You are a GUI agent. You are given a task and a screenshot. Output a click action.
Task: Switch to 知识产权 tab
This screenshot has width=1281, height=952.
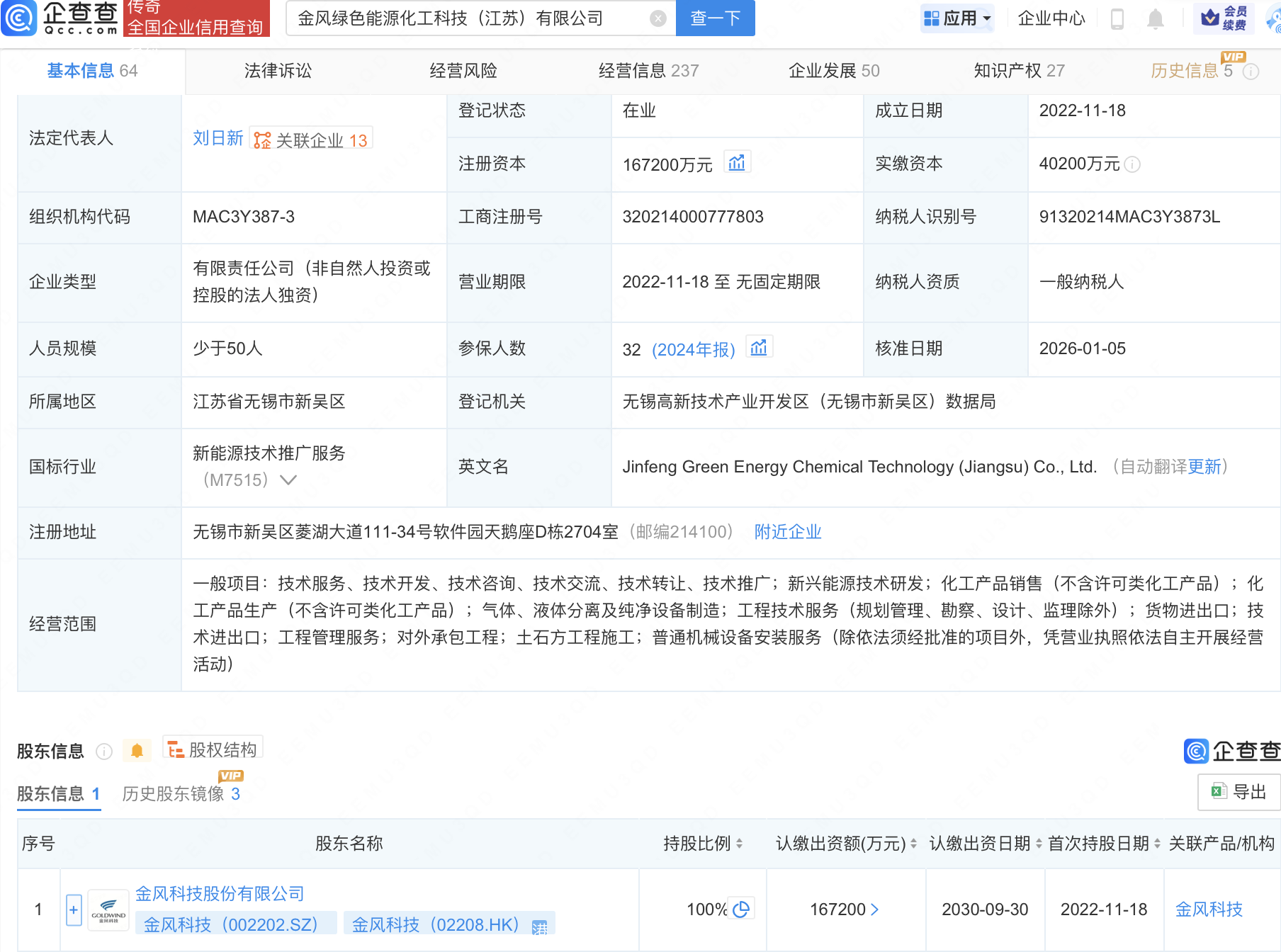coord(1019,71)
